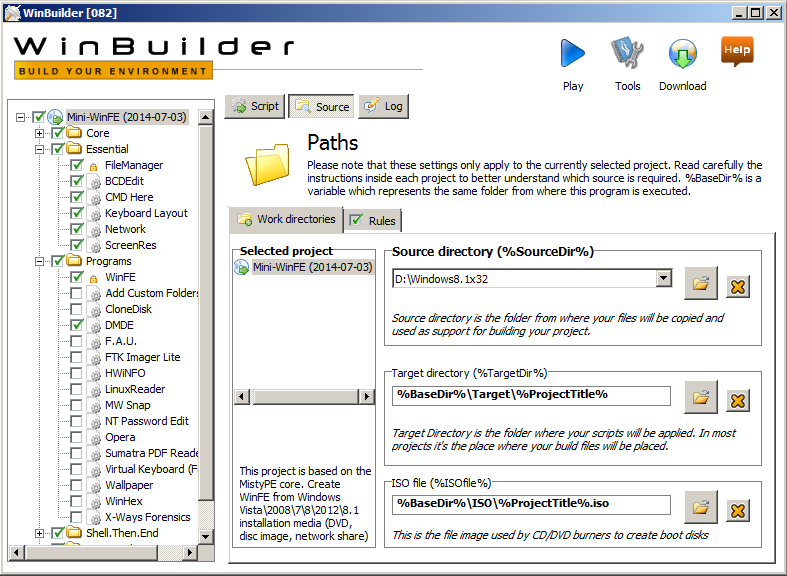Click the BCDEdit script gear icon

click(x=94, y=182)
